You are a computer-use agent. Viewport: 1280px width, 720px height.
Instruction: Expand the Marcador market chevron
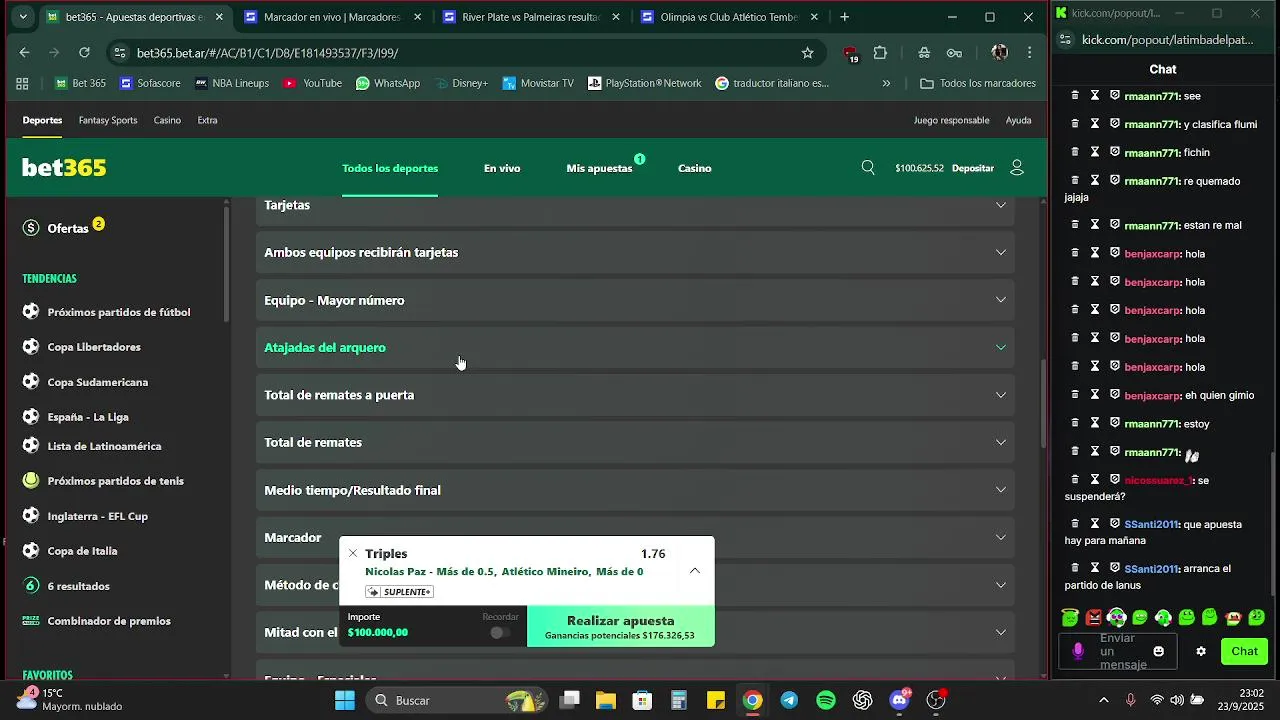coord(1000,537)
